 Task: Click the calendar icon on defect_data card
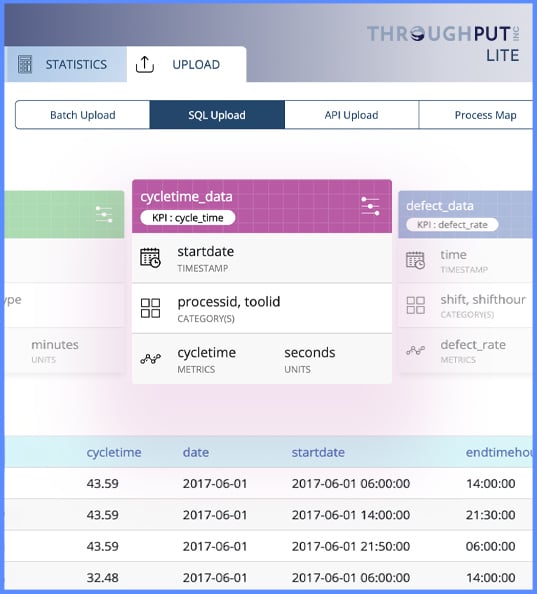pyautogui.click(x=415, y=260)
